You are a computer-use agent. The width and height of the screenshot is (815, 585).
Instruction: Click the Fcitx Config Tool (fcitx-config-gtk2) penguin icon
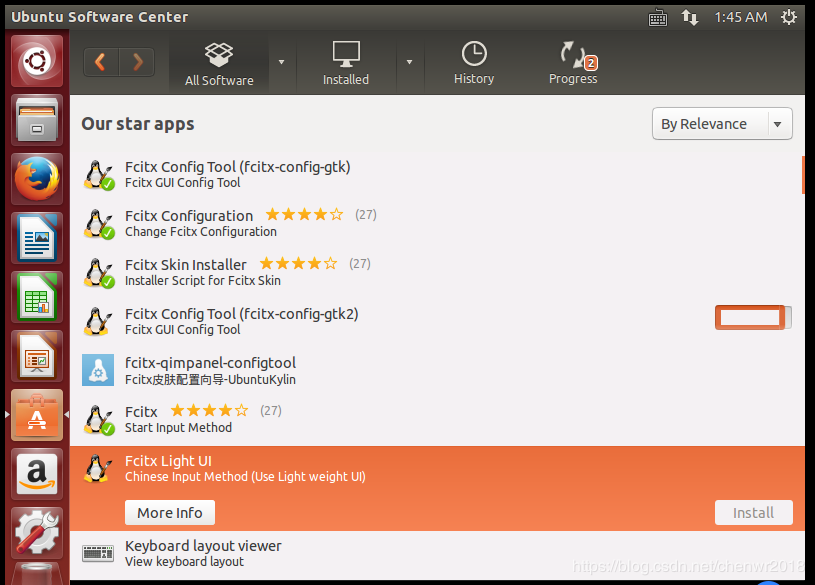coord(98,322)
